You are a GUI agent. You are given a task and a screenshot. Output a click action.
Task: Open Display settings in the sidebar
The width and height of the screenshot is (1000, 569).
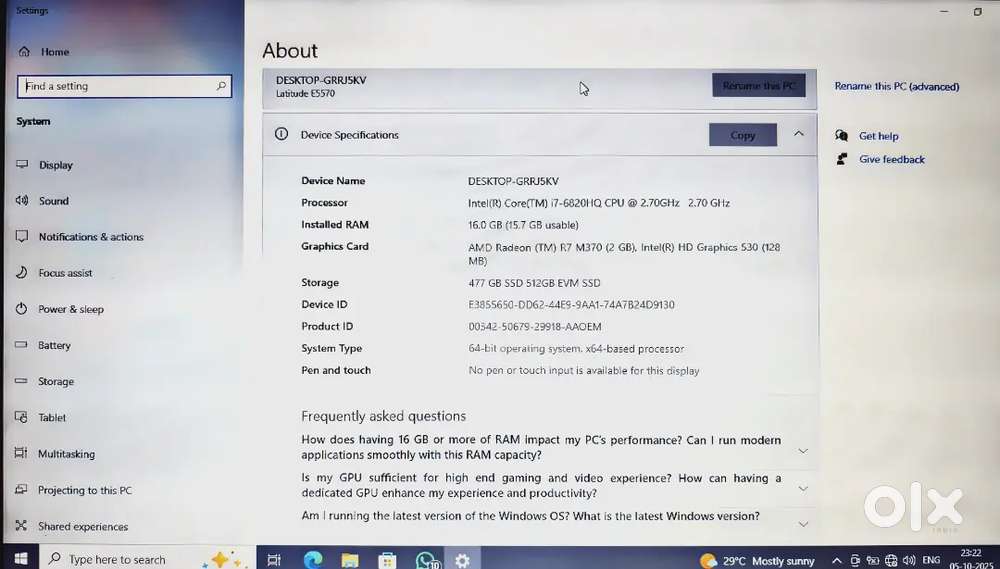click(x=55, y=165)
